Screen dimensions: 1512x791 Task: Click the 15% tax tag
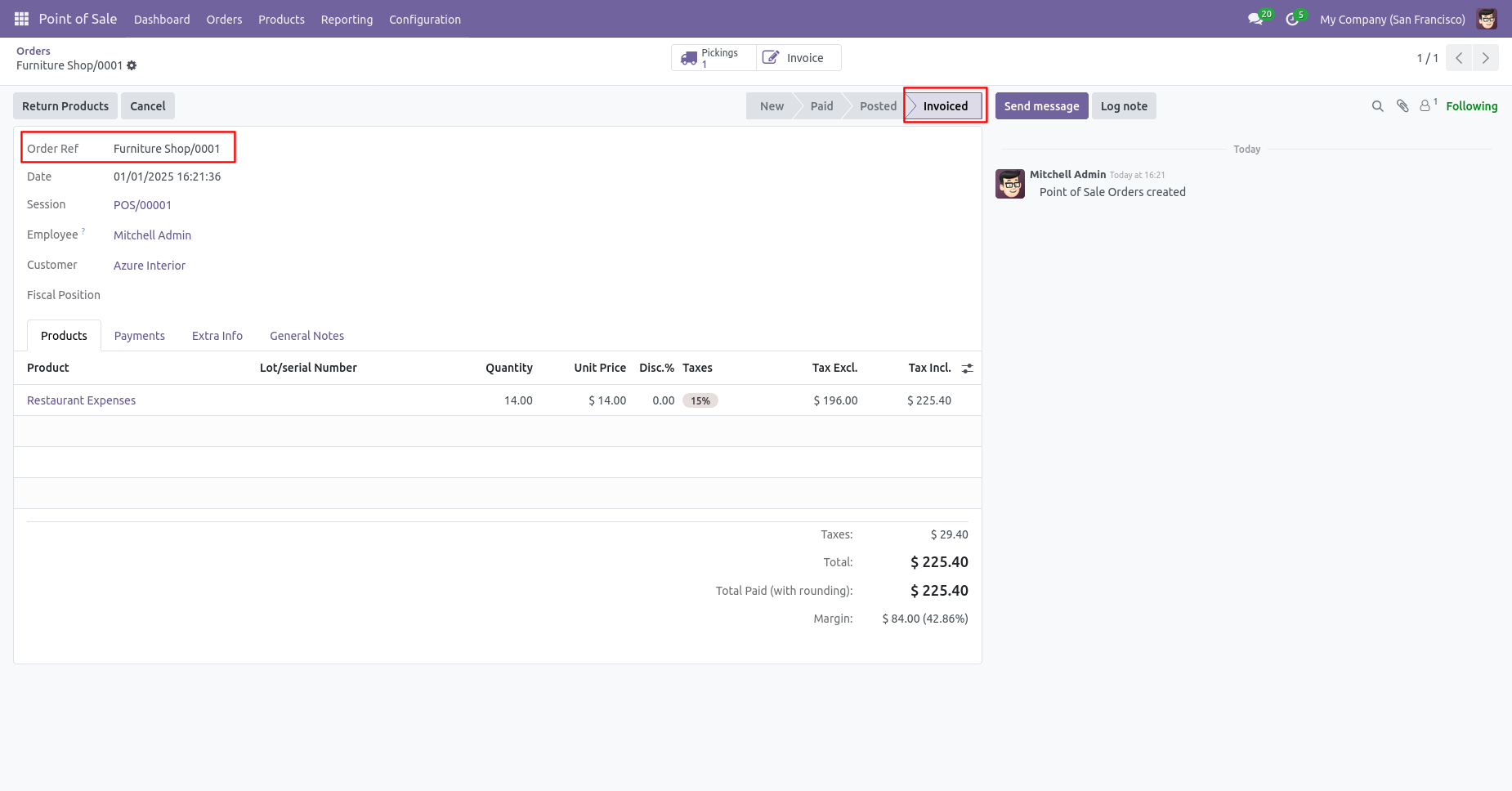[x=700, y=400]
